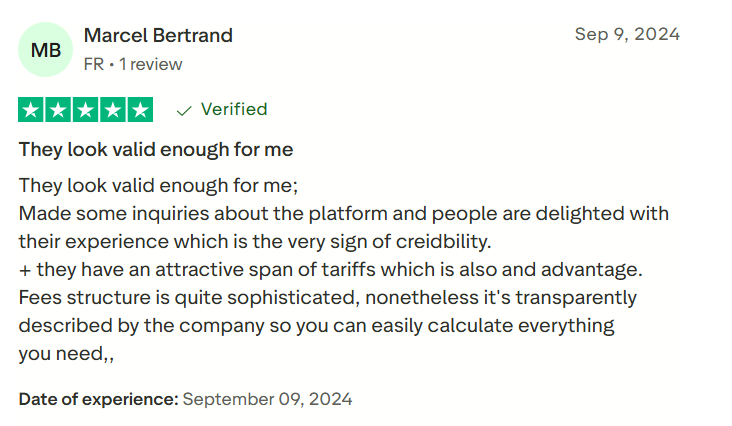Click the green Verified label text
The width and height of the screenshot is (732, 426).
(x=234, y=109)
